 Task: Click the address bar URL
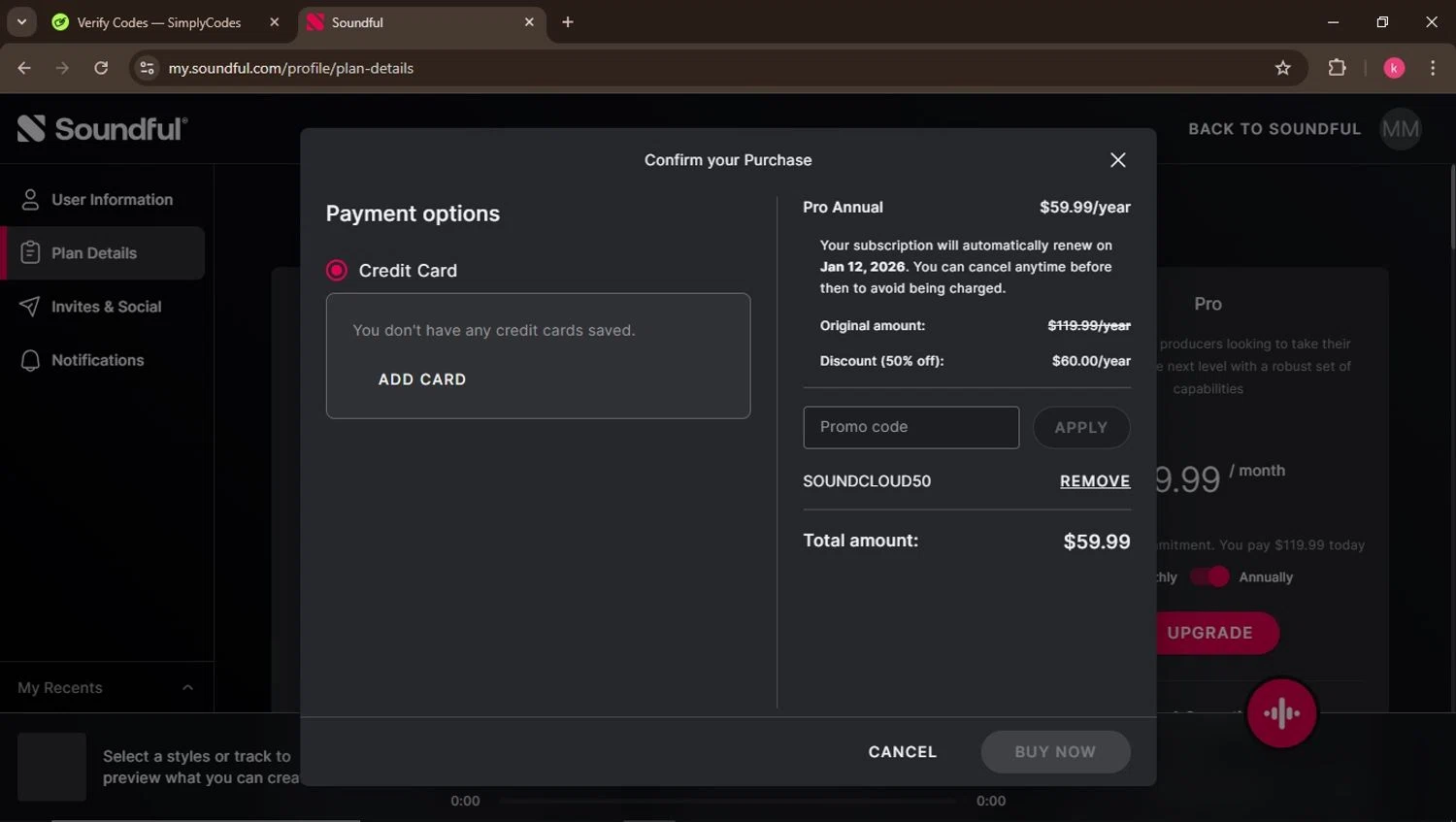291,68
